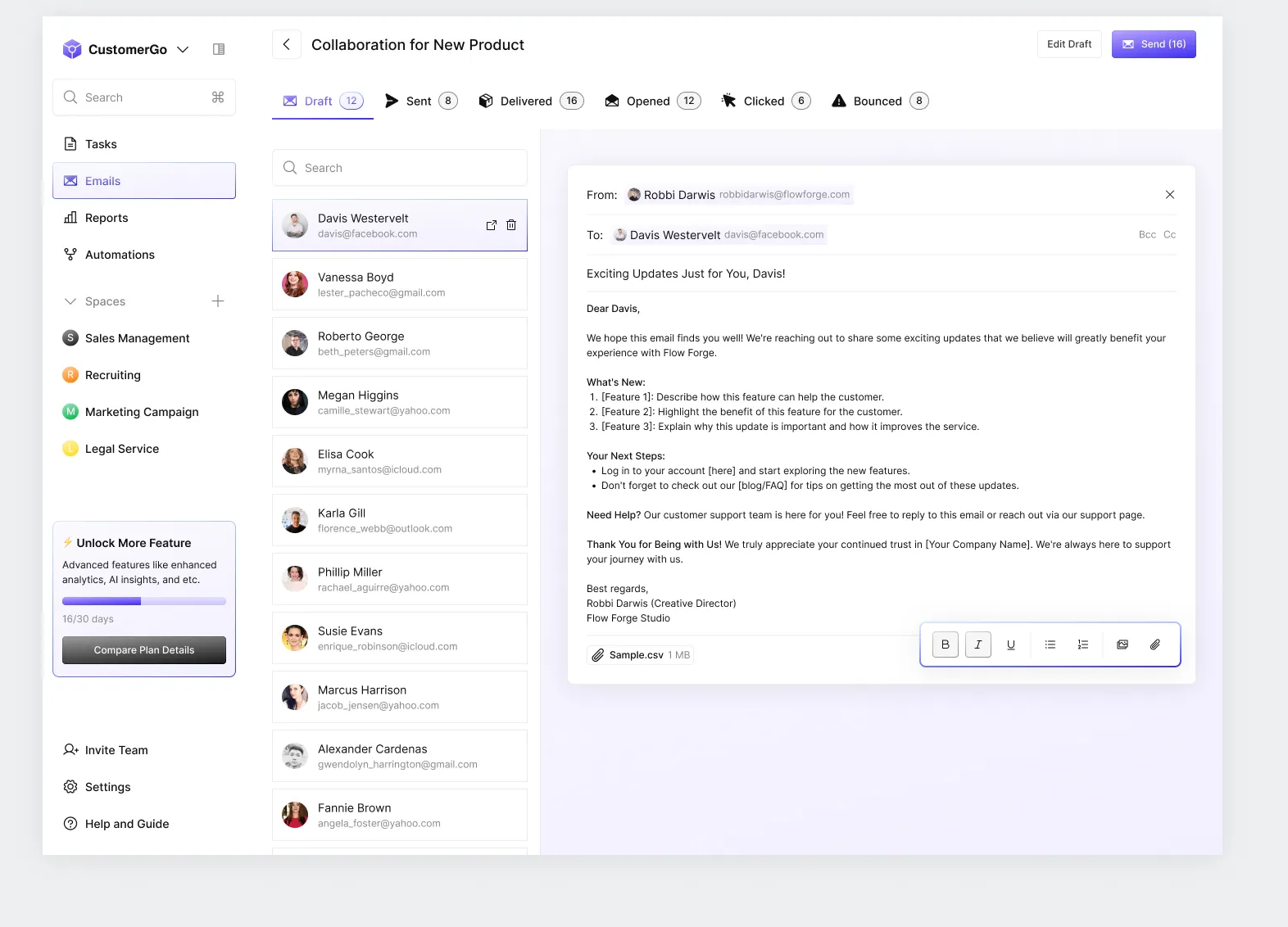Collapse the sidebar using the panel icon

pos(219,49)
